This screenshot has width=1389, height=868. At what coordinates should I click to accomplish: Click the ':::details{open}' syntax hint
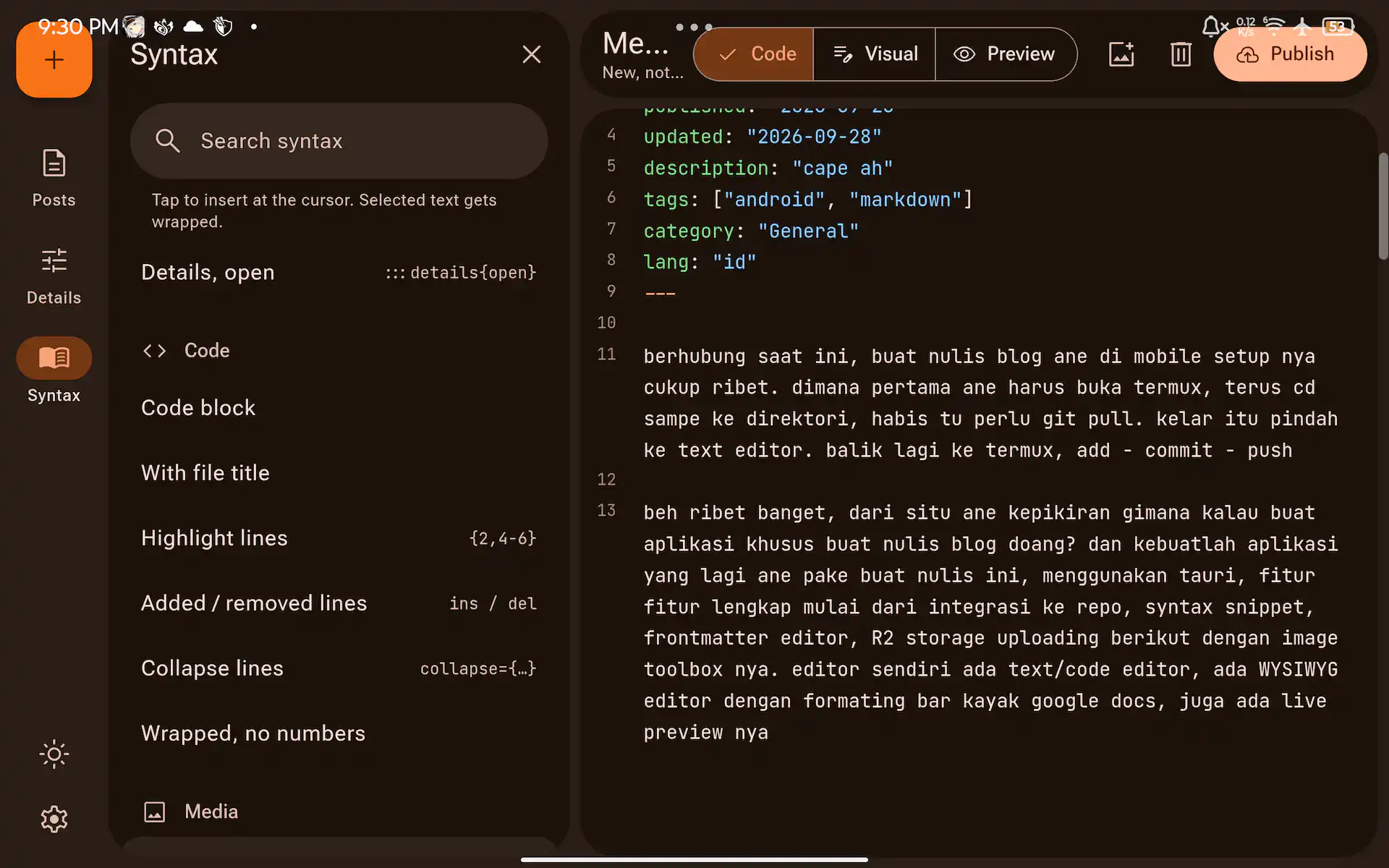click(x=461, y=273)
